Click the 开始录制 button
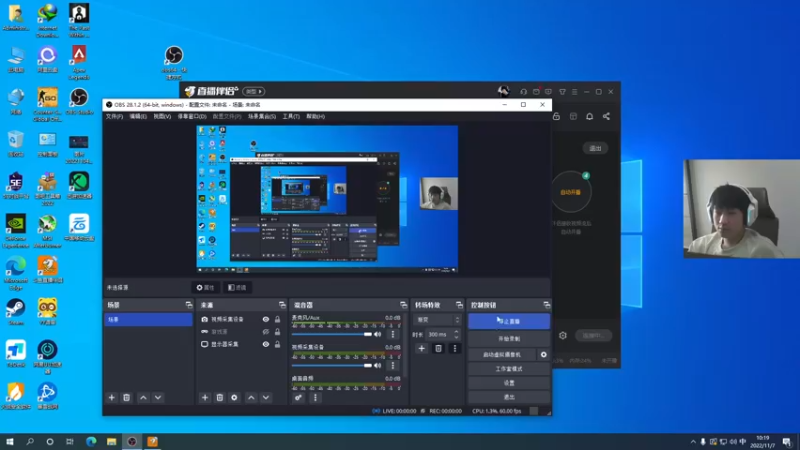Screen dimensions: 800x450 coord(509,339)
